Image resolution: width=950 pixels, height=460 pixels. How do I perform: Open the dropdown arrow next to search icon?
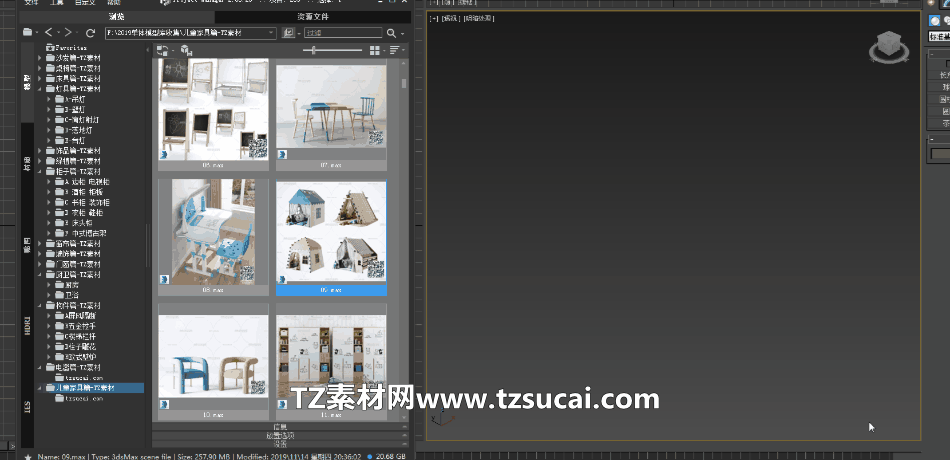[x=402, y=33]
